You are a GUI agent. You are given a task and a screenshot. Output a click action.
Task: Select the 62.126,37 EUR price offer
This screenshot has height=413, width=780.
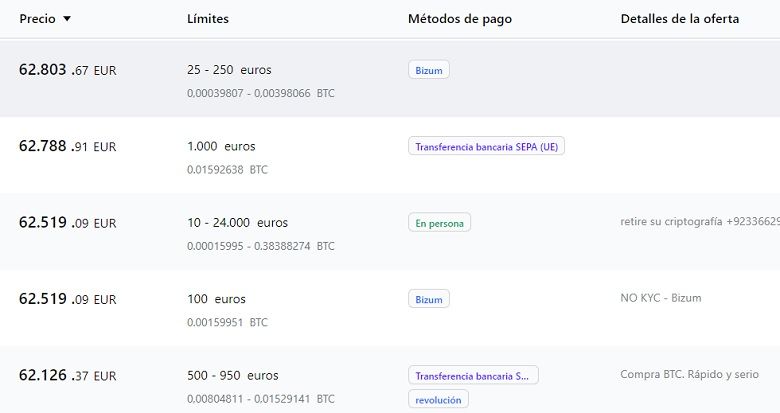click(68, 375)
